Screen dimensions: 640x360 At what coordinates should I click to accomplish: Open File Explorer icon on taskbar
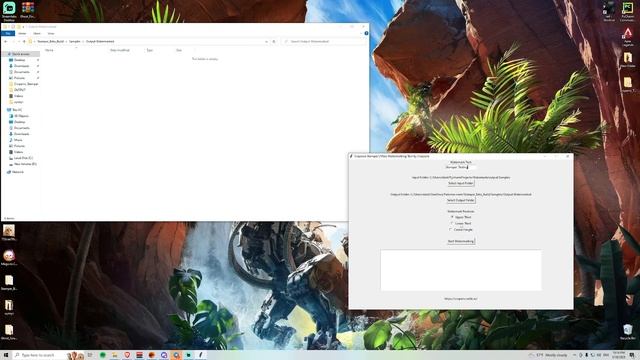click(x=115, y=355)
